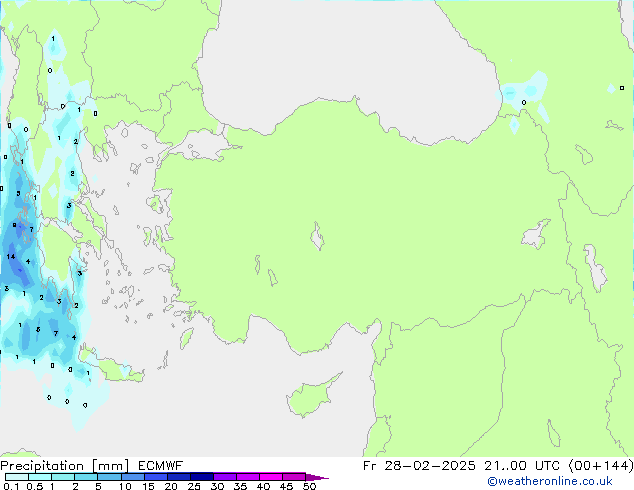Click the legend swatch between 10 and 15
The image size is (634, 490).
pyautogui.click(x=133, y=477)
